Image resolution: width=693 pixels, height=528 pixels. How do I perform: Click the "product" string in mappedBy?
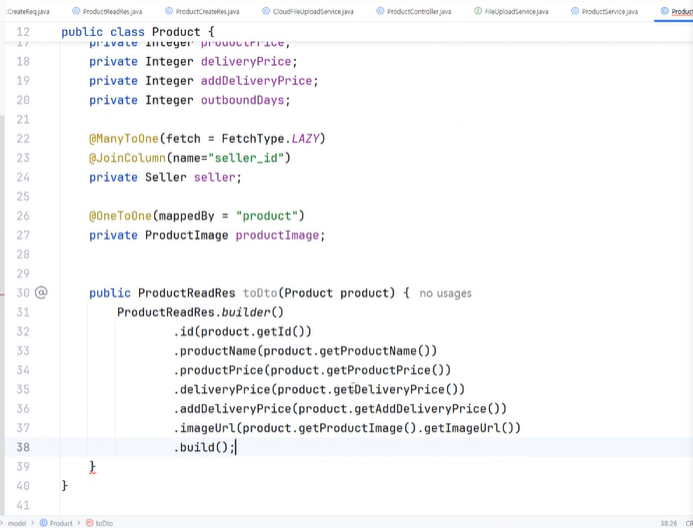click(267, 216)
